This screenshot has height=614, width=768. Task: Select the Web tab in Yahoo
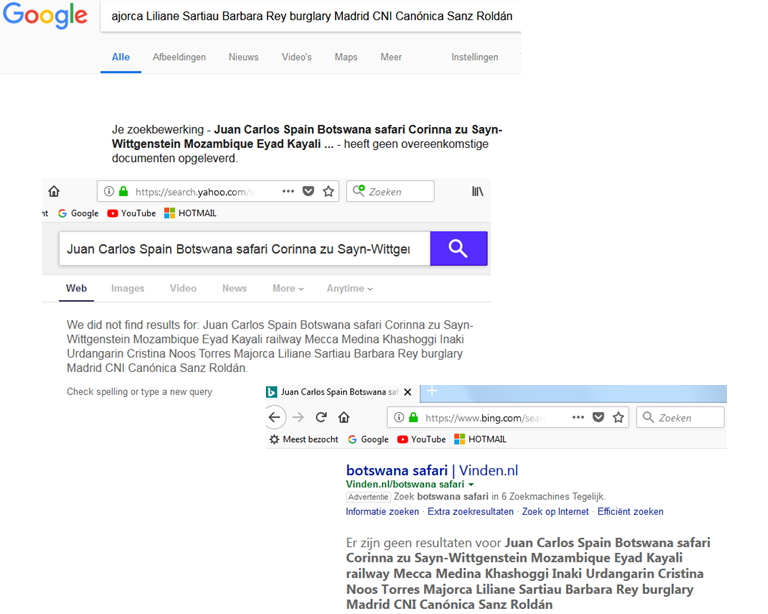76,288
